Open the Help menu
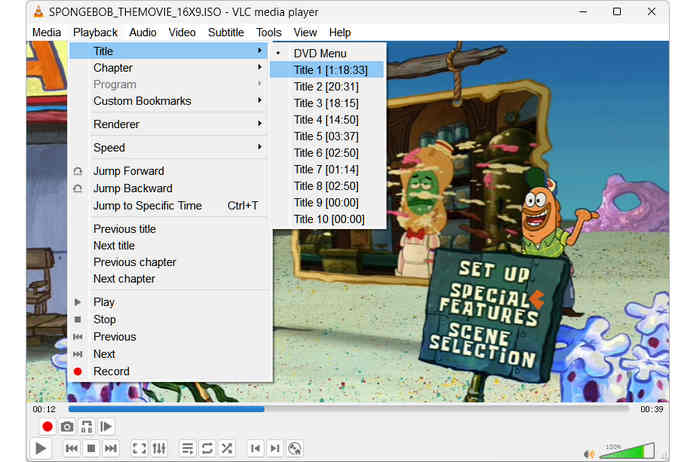 pos(340,33)
